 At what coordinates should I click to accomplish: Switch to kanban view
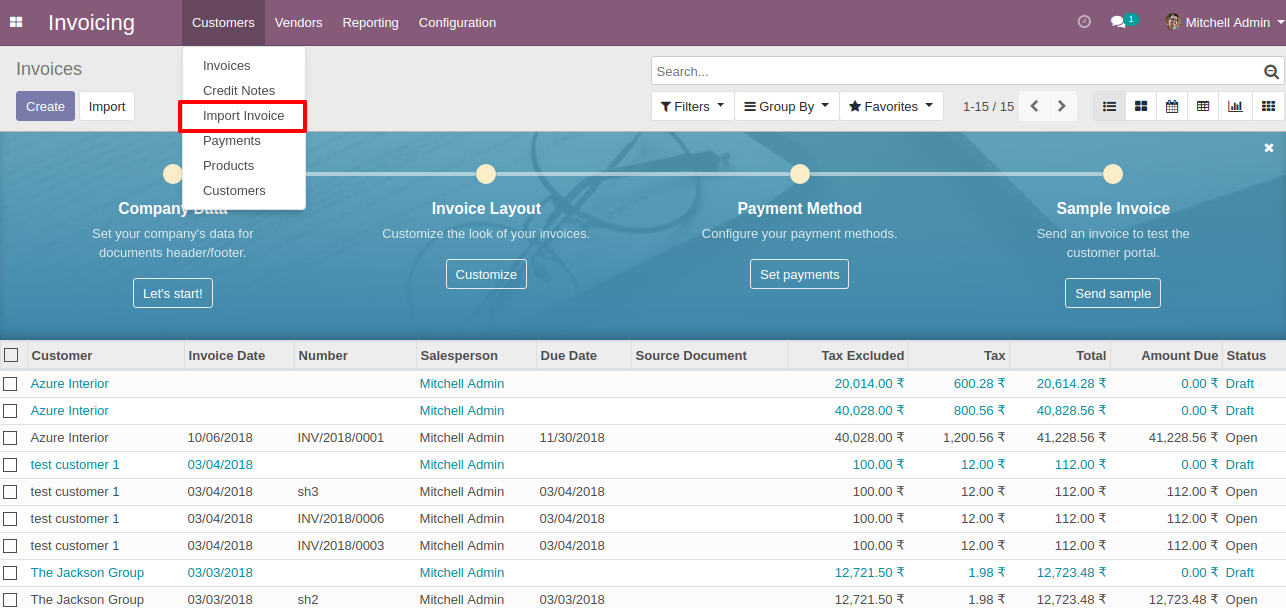1140,106
